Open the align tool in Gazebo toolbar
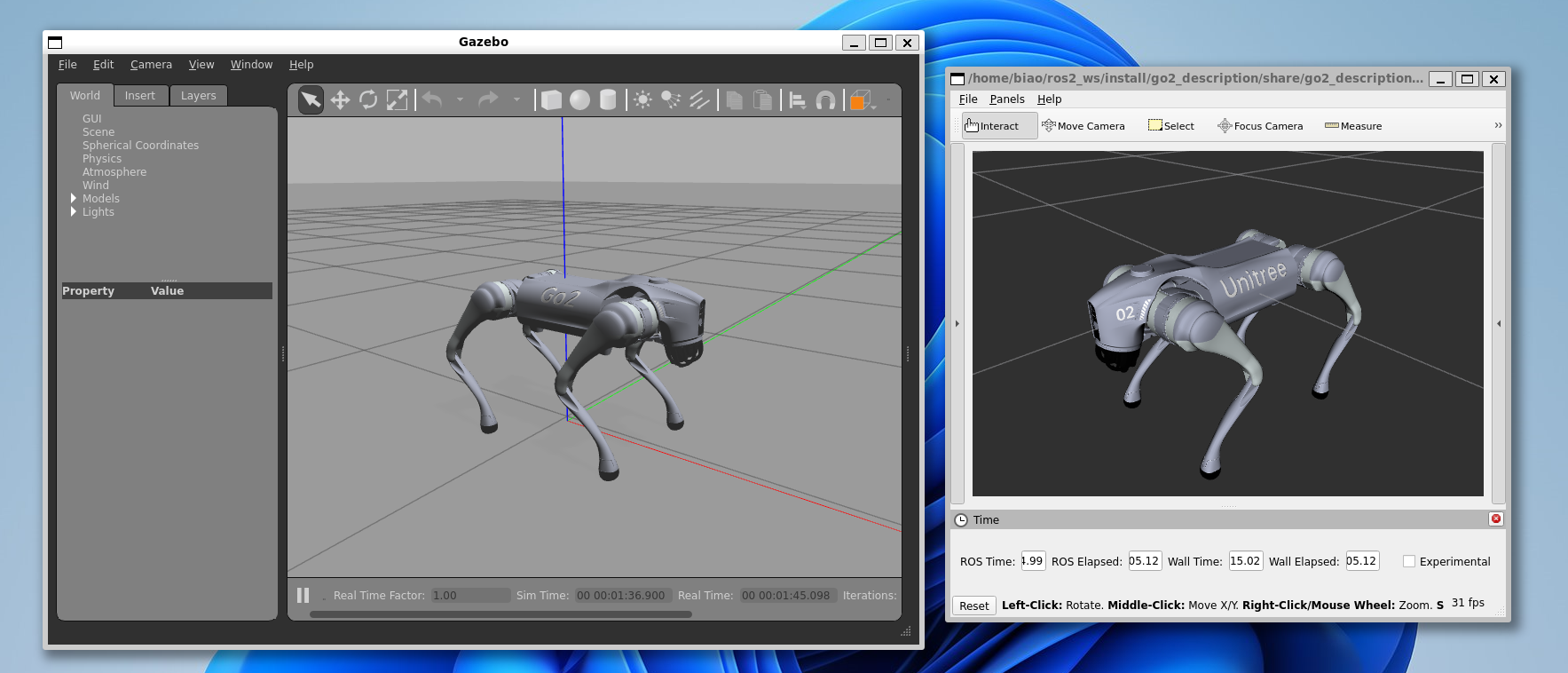This screenshot has width=1568, height=673. [797, 100]
